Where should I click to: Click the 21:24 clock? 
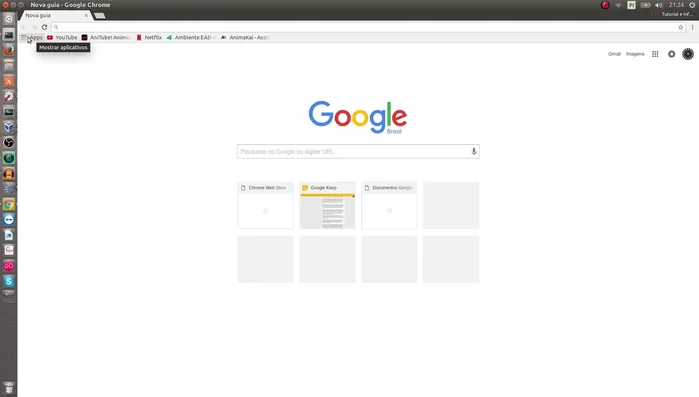(x=676, y=5)
